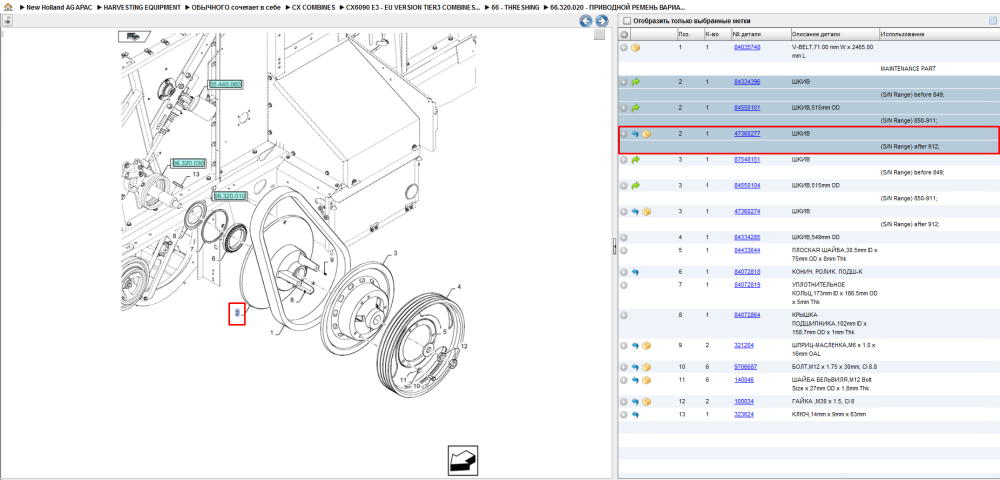Select 'MAINTENANCE PART' usage text
Image resolution: width=1000 pixels, height=480 pixels.
pyautogui.click(x=908, y=68)
